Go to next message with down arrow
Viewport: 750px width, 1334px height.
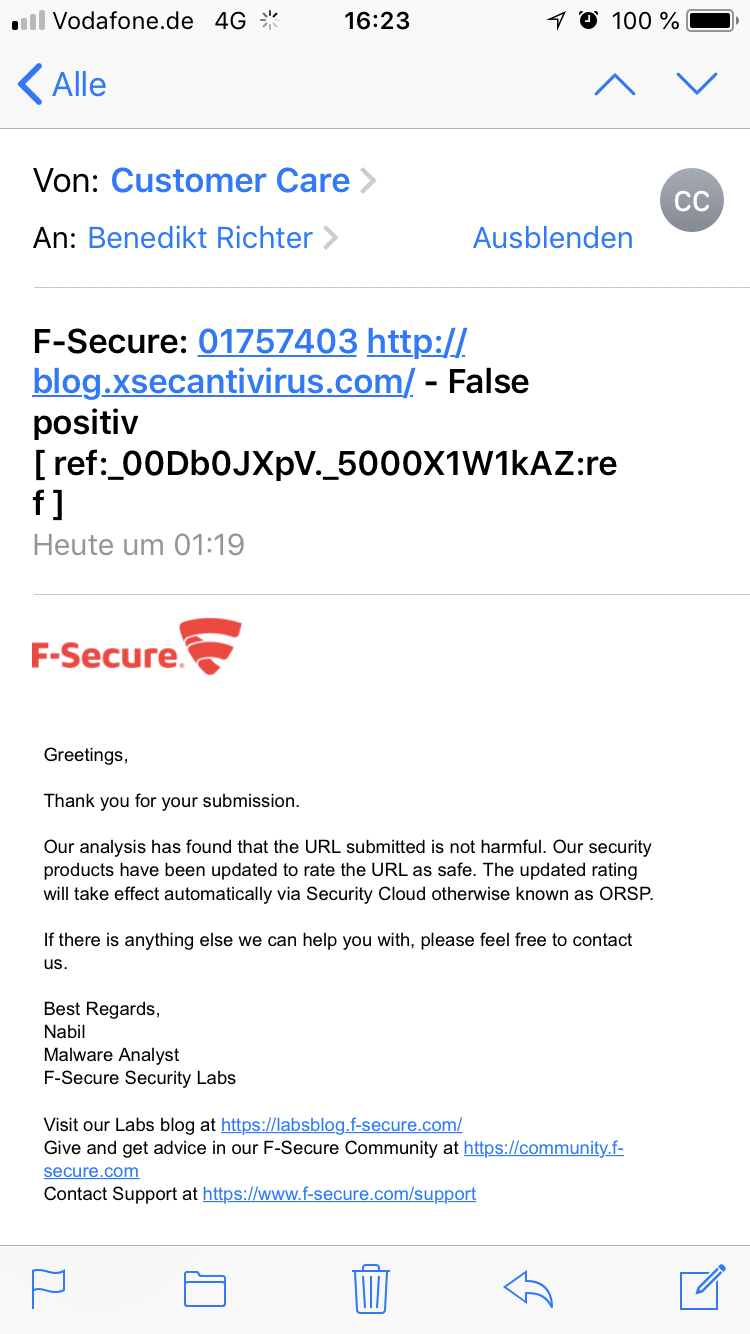point(697,85)
